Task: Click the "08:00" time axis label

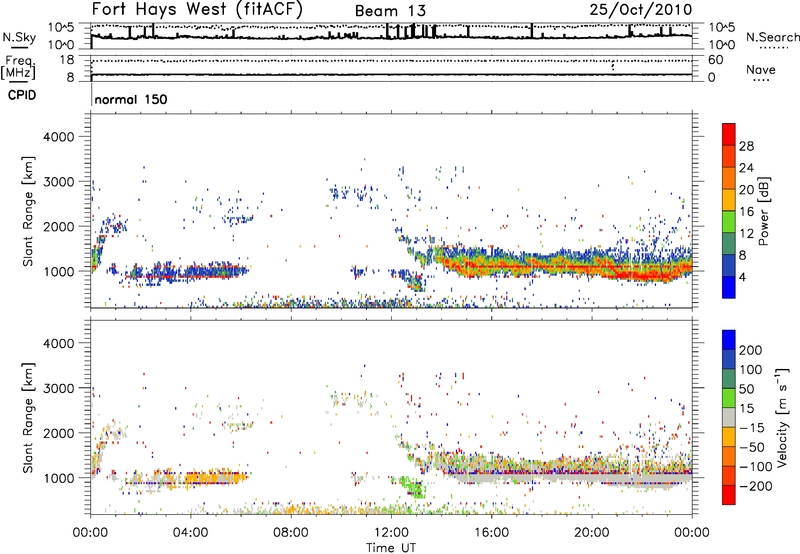Action: coord(291,533)
